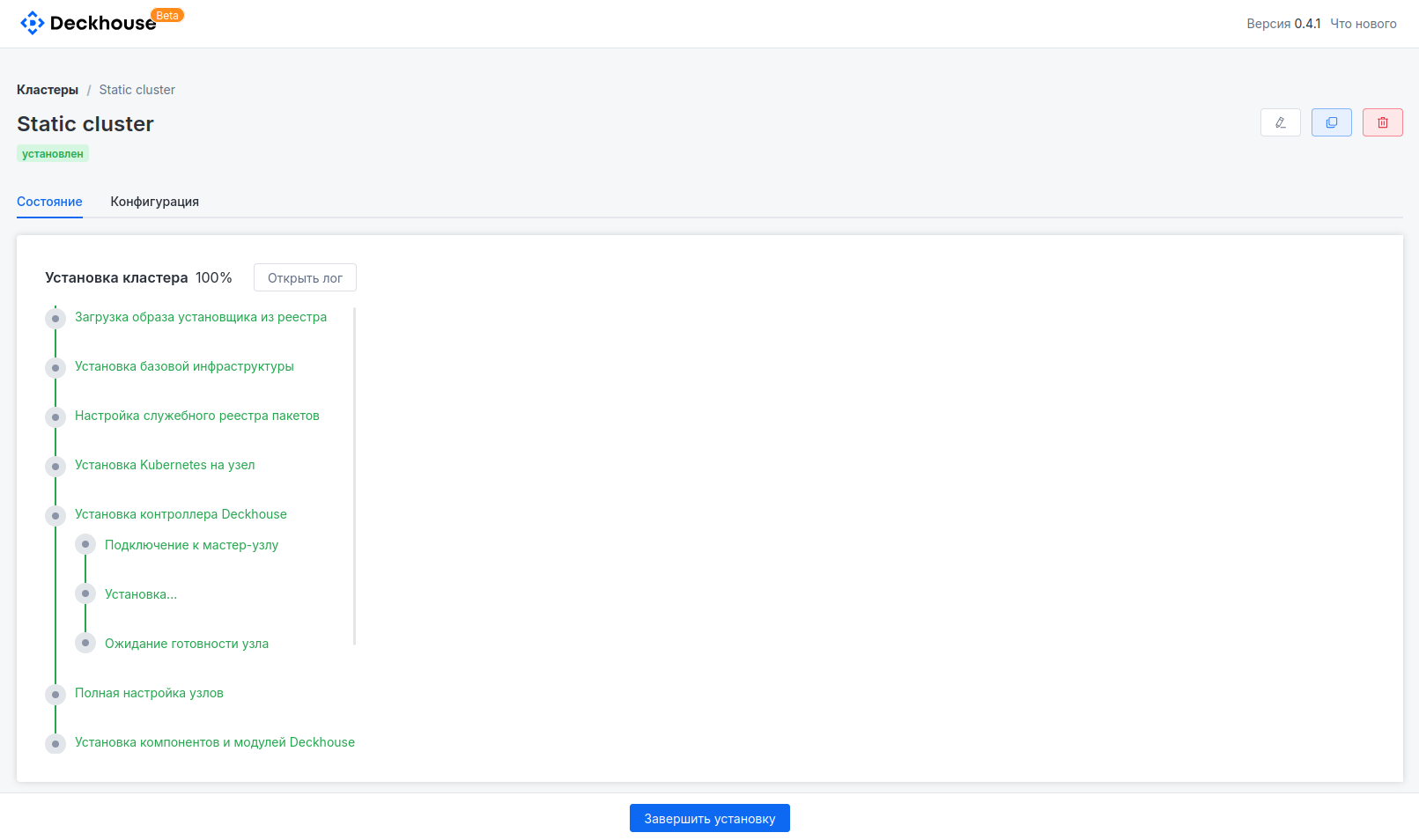
Task: Click the copy cluster icon button
Action: click(1331, 122)
